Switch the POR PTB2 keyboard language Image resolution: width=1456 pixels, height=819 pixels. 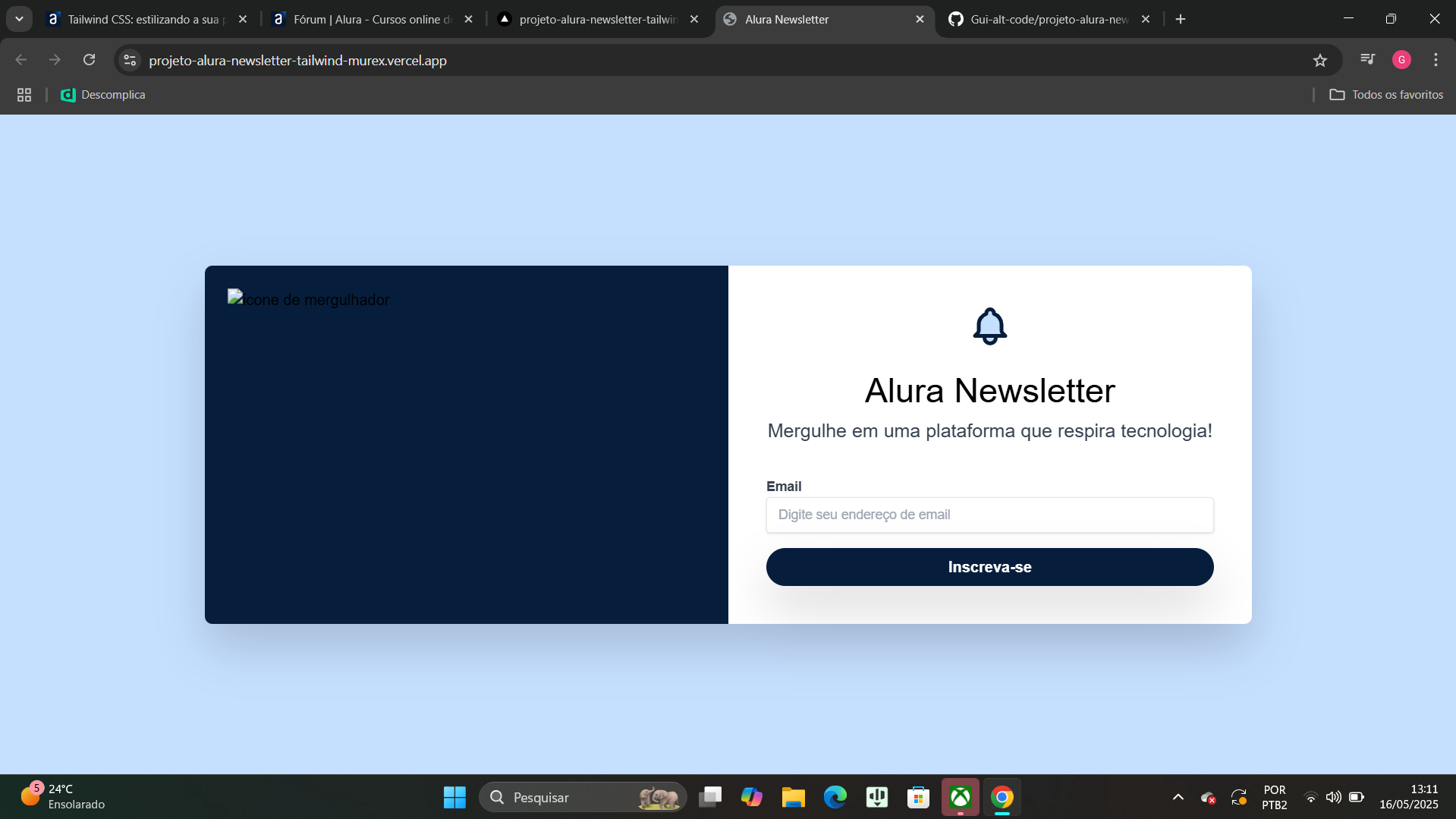coord(1275,797)
